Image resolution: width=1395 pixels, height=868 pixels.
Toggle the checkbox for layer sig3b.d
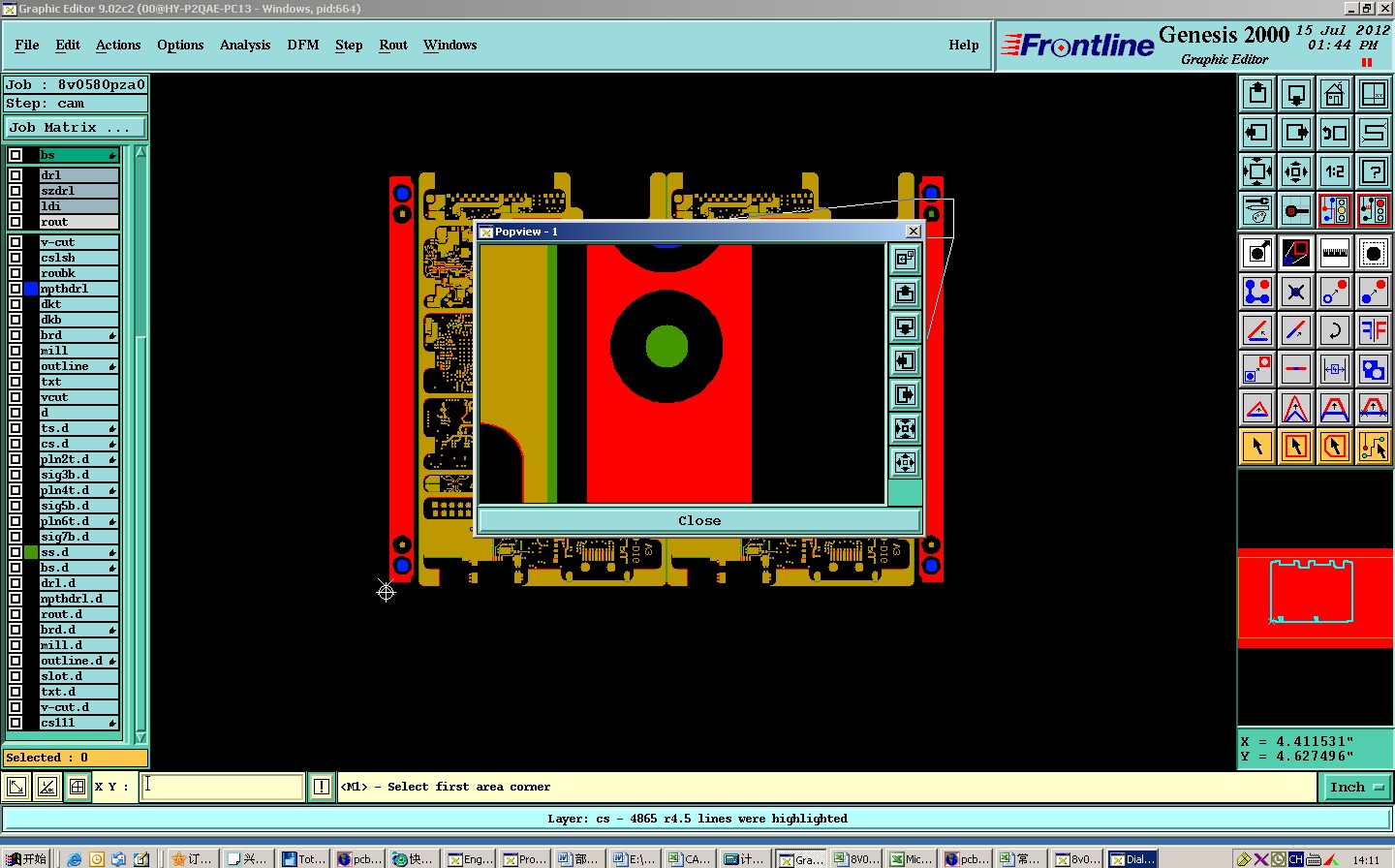pos(15,475)
